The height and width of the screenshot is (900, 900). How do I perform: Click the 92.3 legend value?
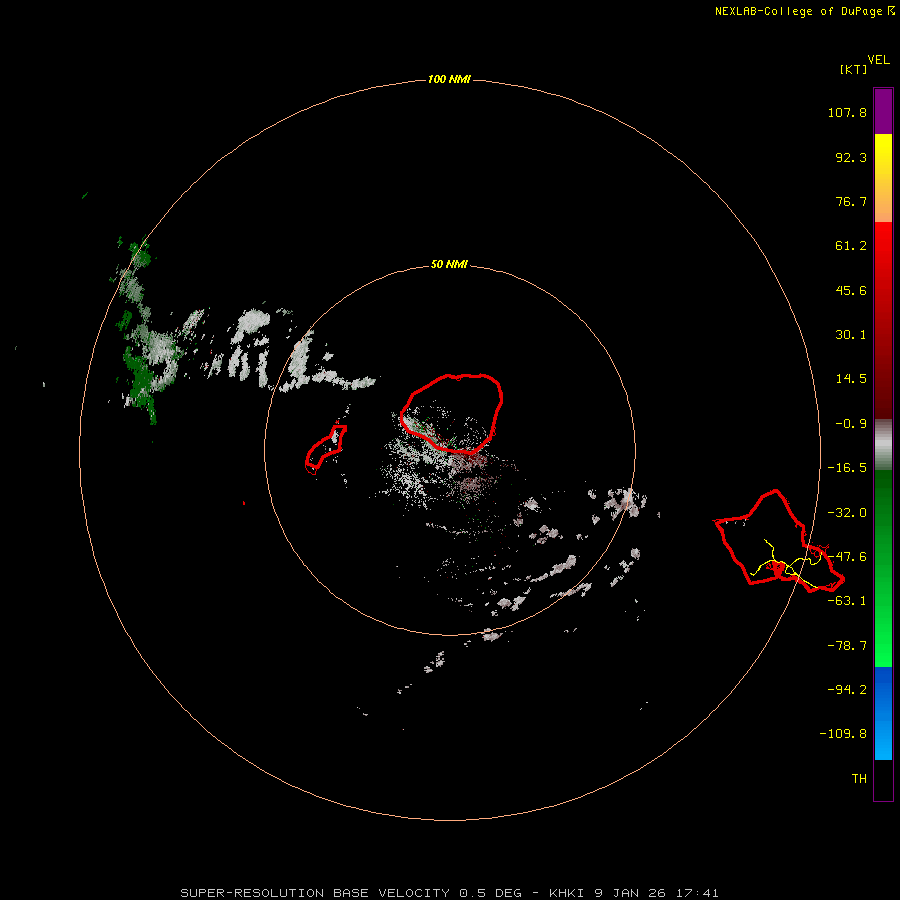tap(851, 157)
